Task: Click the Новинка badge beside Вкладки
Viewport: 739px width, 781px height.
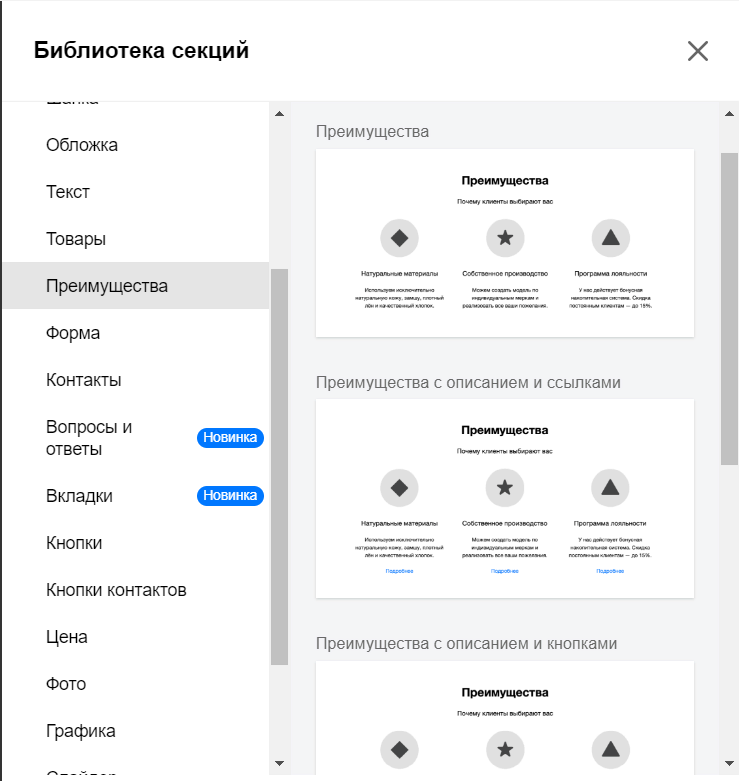Action: [x=230, y=496]
